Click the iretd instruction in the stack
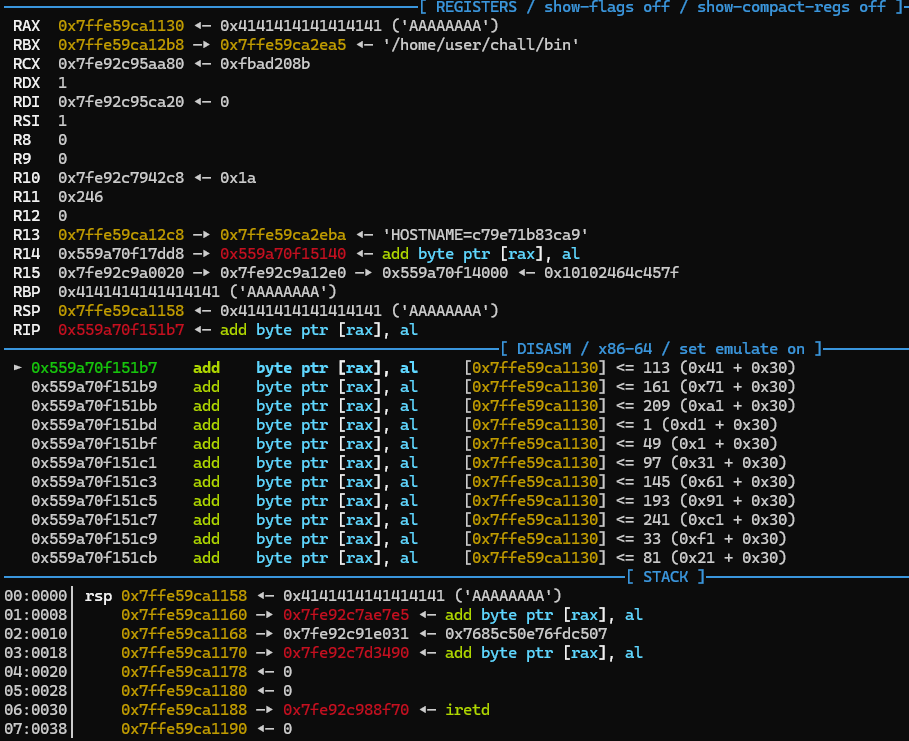 [468, 709]
